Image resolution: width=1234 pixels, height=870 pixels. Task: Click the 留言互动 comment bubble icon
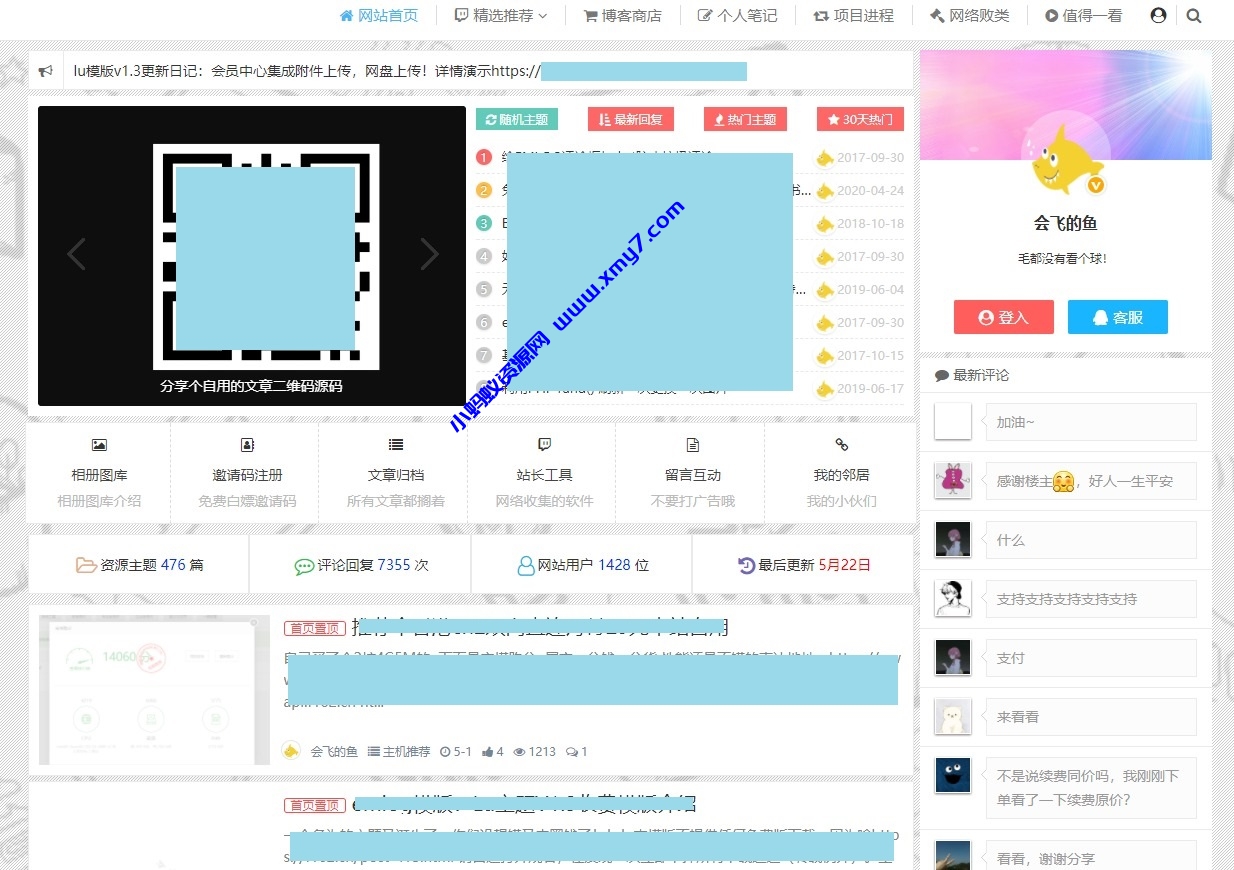(690, 444)
